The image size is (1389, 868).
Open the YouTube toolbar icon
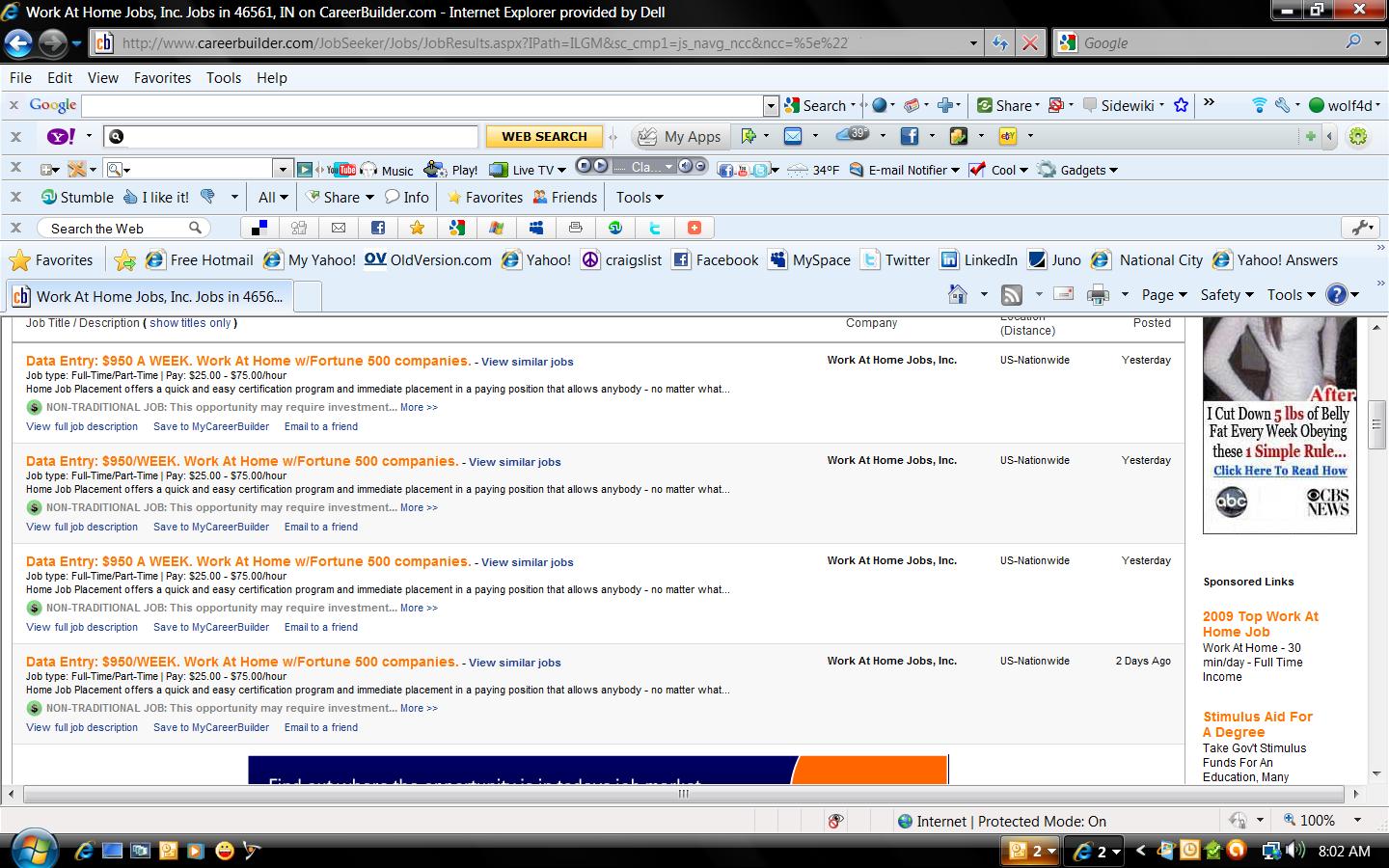pyautogui.click(x=342, y=170)
